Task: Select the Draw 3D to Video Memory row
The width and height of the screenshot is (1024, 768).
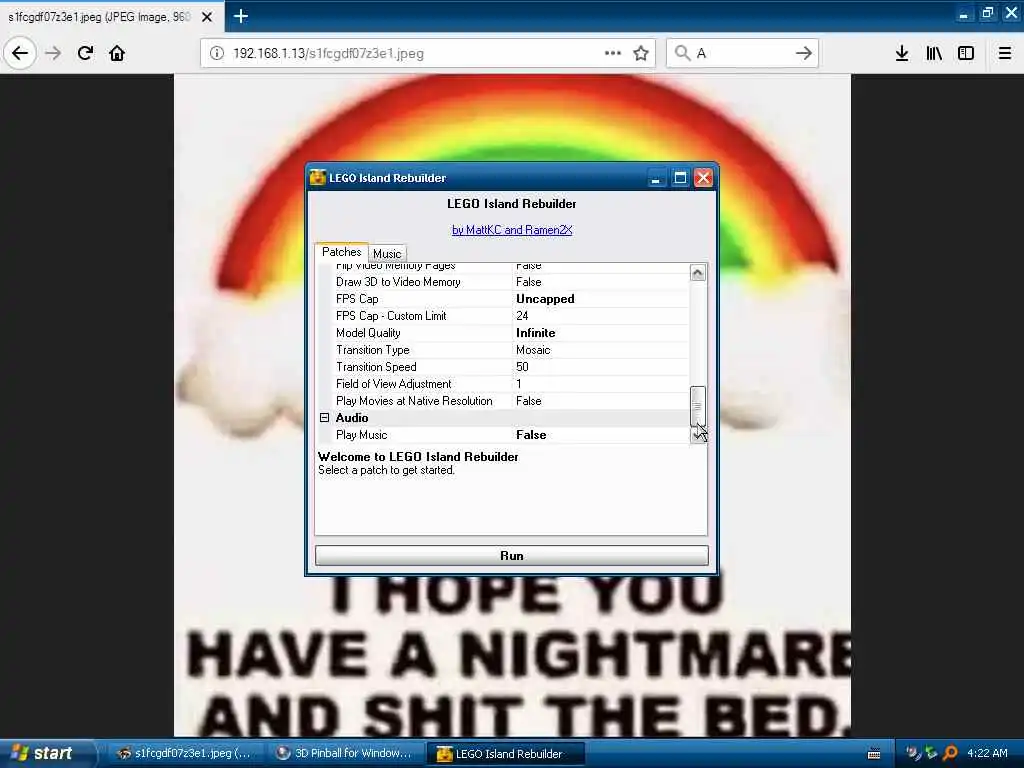Action: [503, 282]
